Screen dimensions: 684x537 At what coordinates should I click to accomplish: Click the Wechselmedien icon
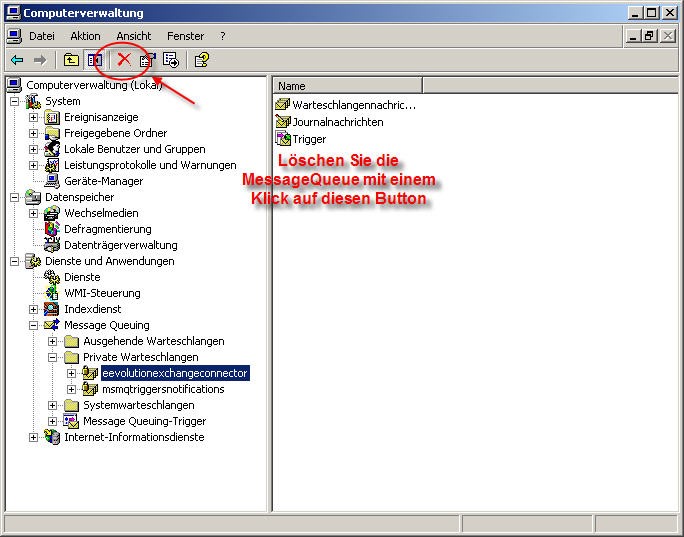tap(52, 213)
